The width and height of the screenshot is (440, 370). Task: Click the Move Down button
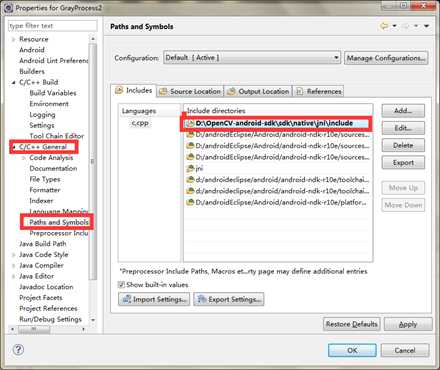tap(403, 205)
